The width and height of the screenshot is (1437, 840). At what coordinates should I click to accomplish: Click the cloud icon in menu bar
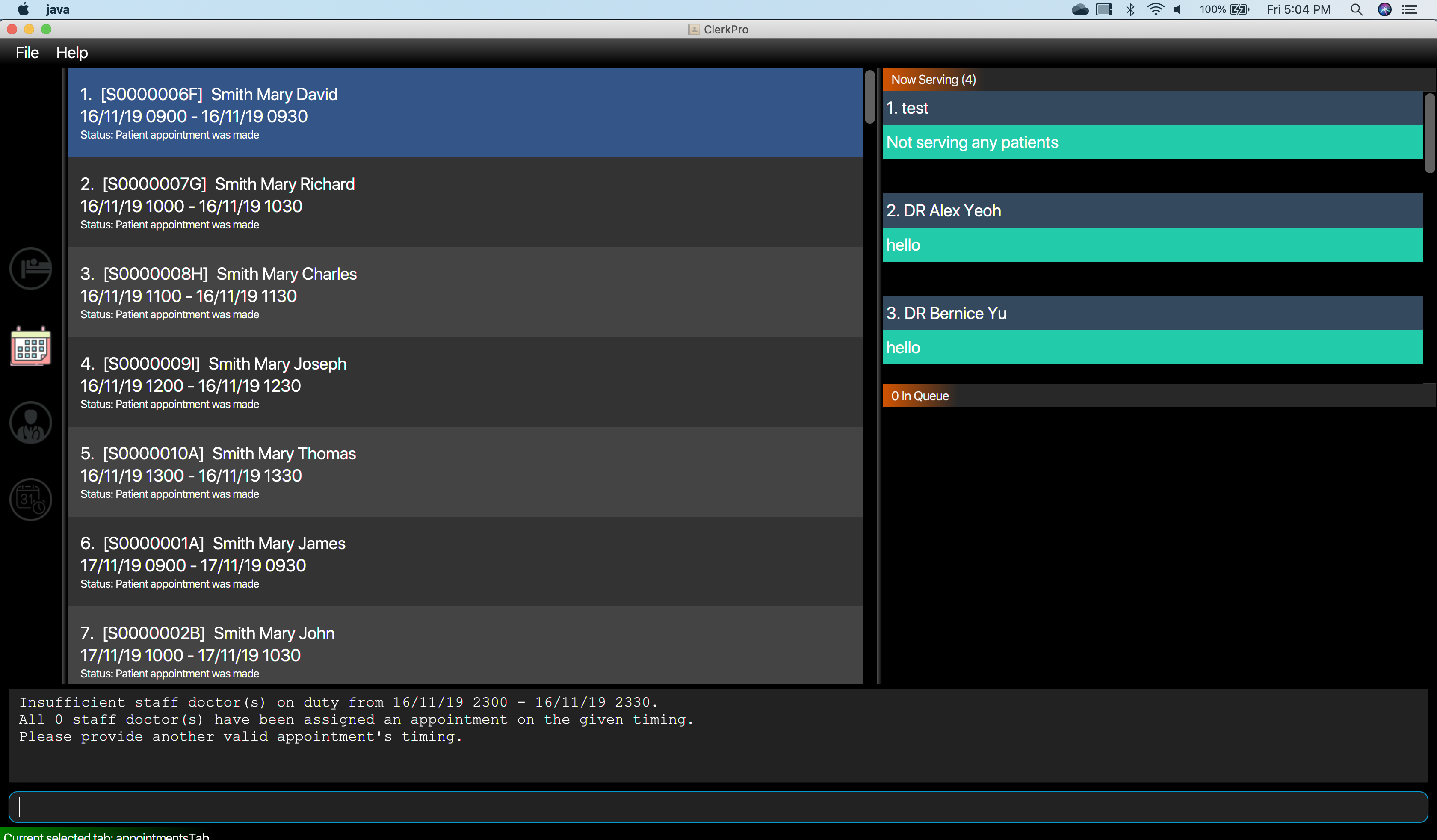click(1080, 9)
